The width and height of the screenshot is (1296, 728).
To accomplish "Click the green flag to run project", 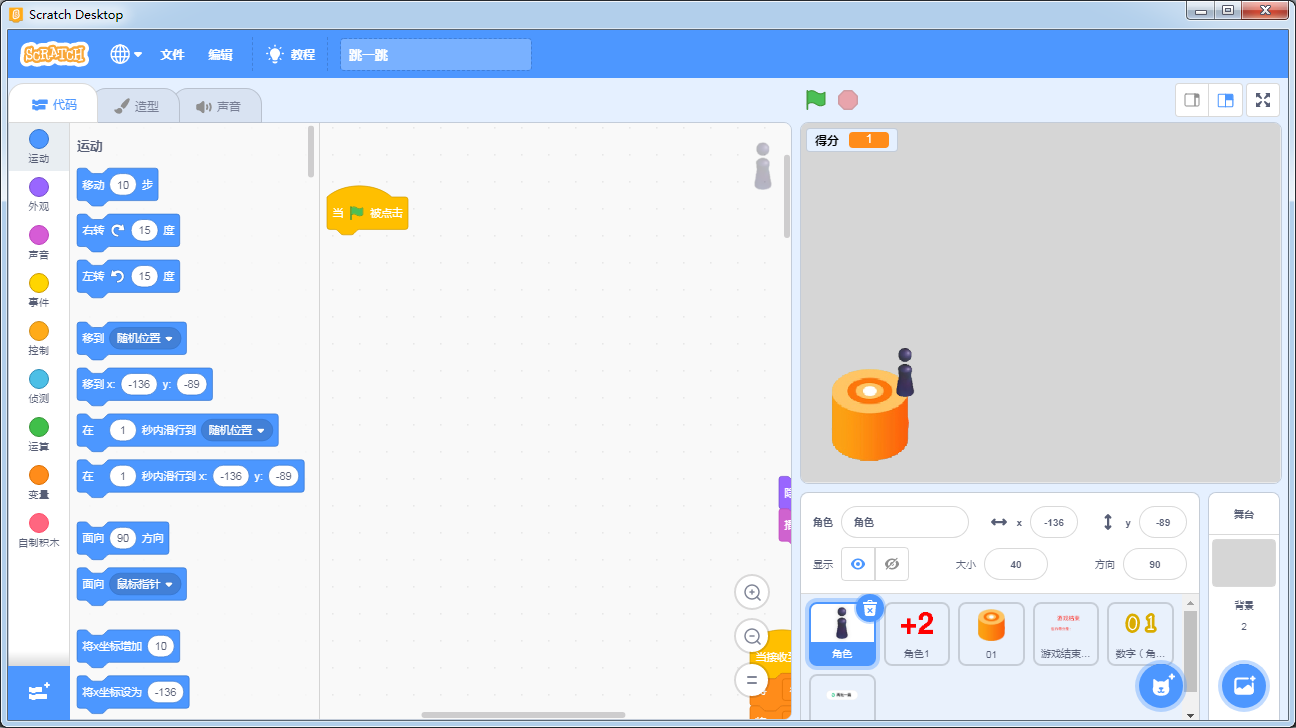I will (x=815, y=100).
